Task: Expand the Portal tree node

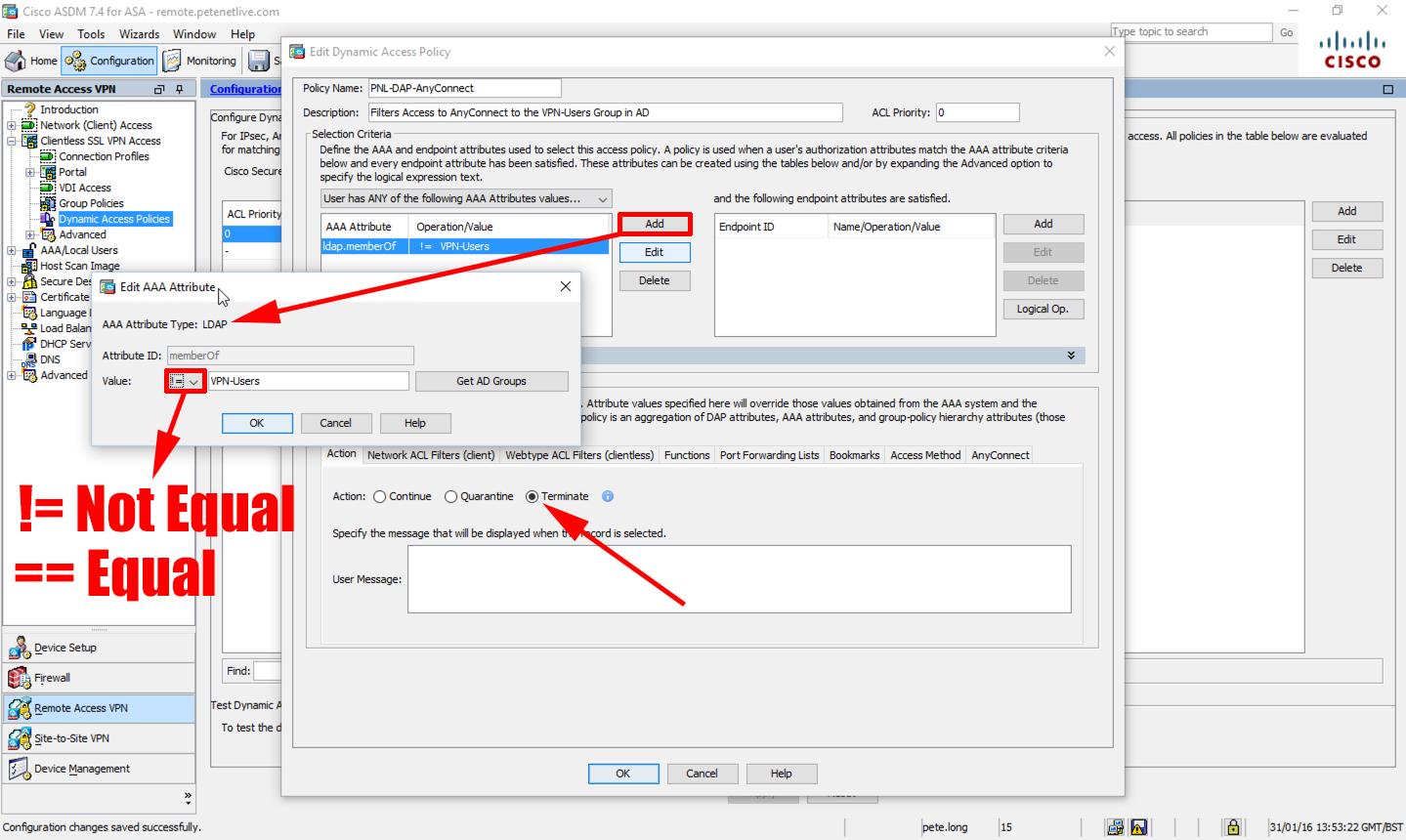Action: pos(29,172)
